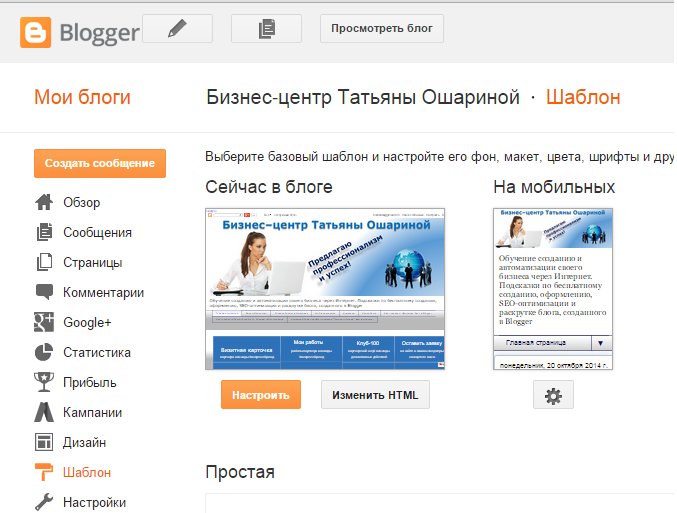The height and width of the screenshot is (513, 677).
Task: Open Статистика section
Action: (x=97, y=352)
